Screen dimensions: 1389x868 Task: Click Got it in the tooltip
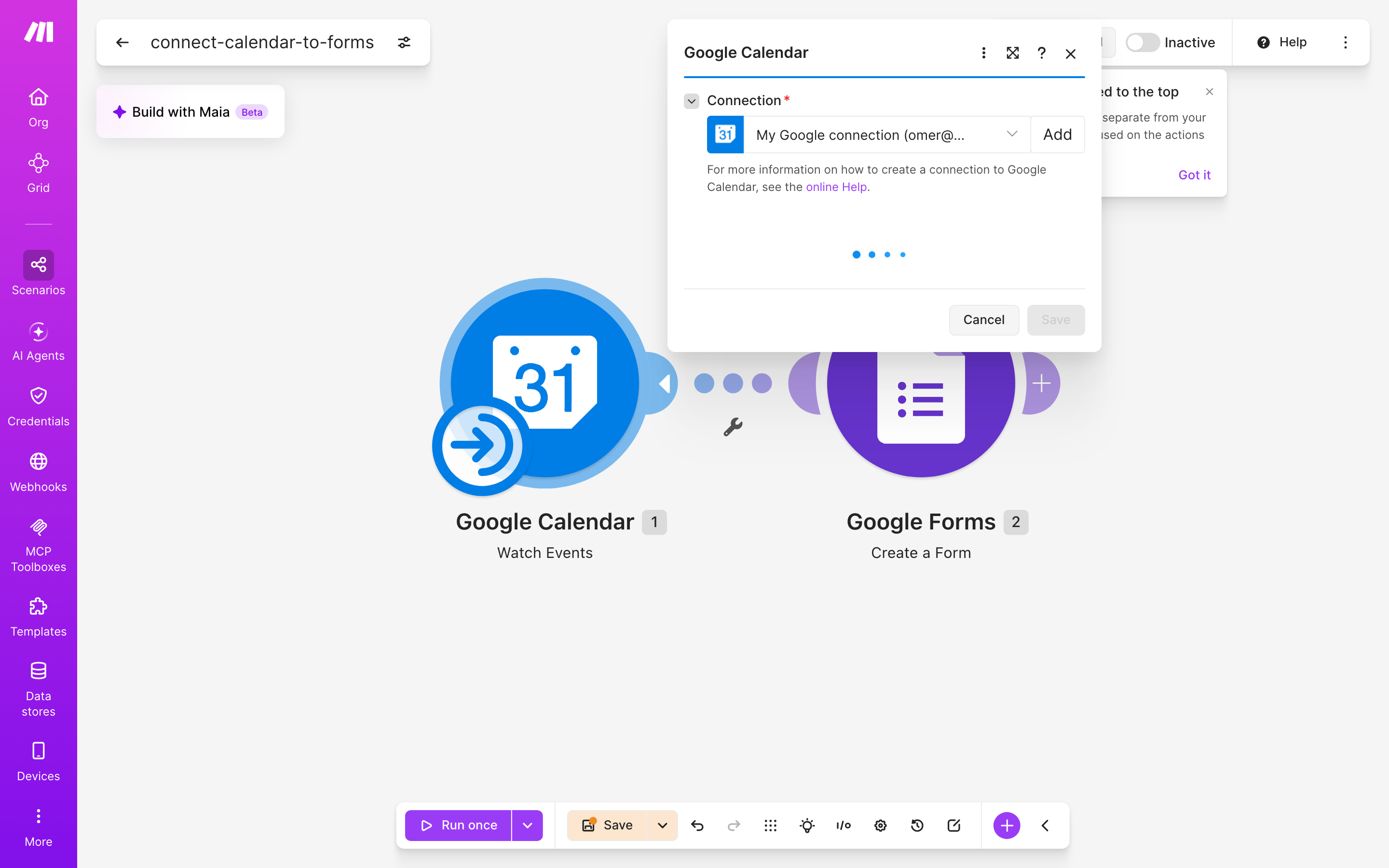pos(1195,175)
